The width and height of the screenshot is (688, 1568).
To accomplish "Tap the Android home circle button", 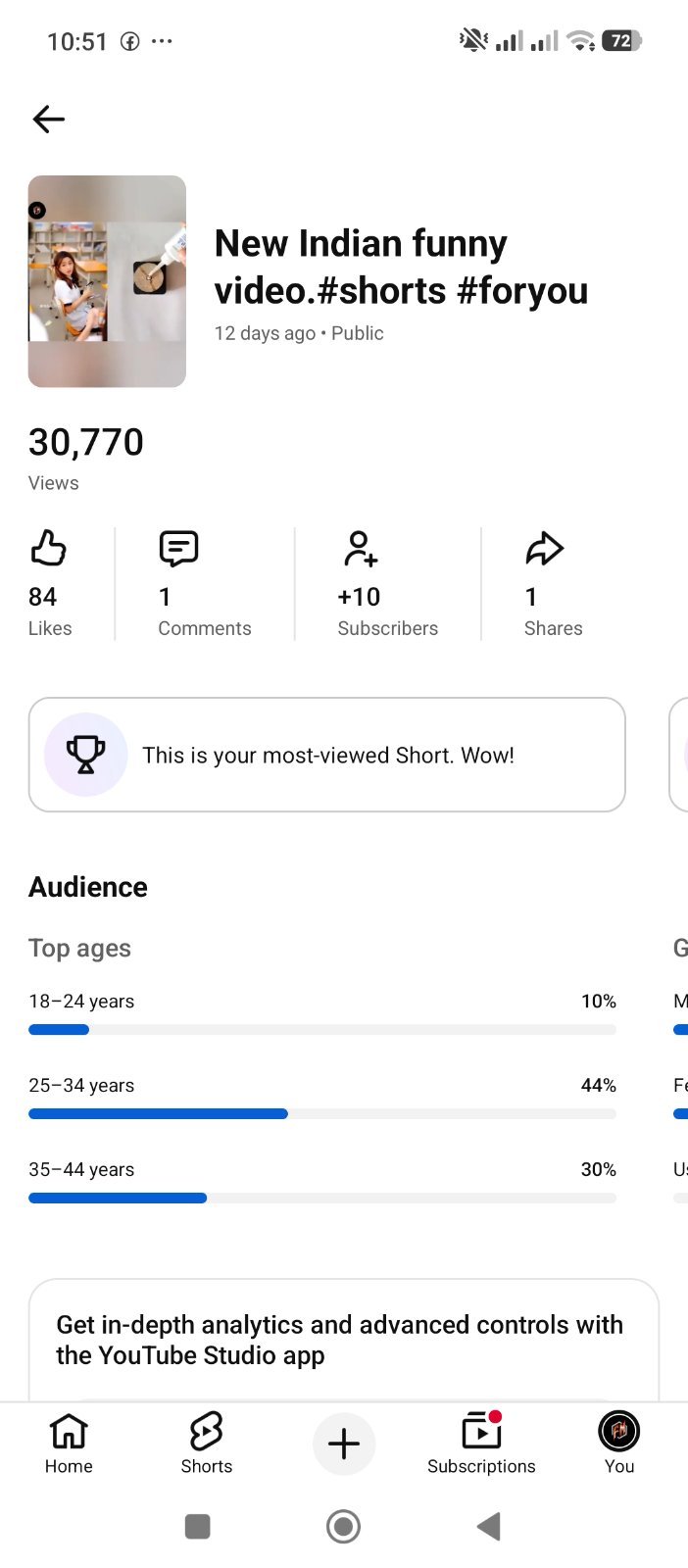I will (343, 1526).
